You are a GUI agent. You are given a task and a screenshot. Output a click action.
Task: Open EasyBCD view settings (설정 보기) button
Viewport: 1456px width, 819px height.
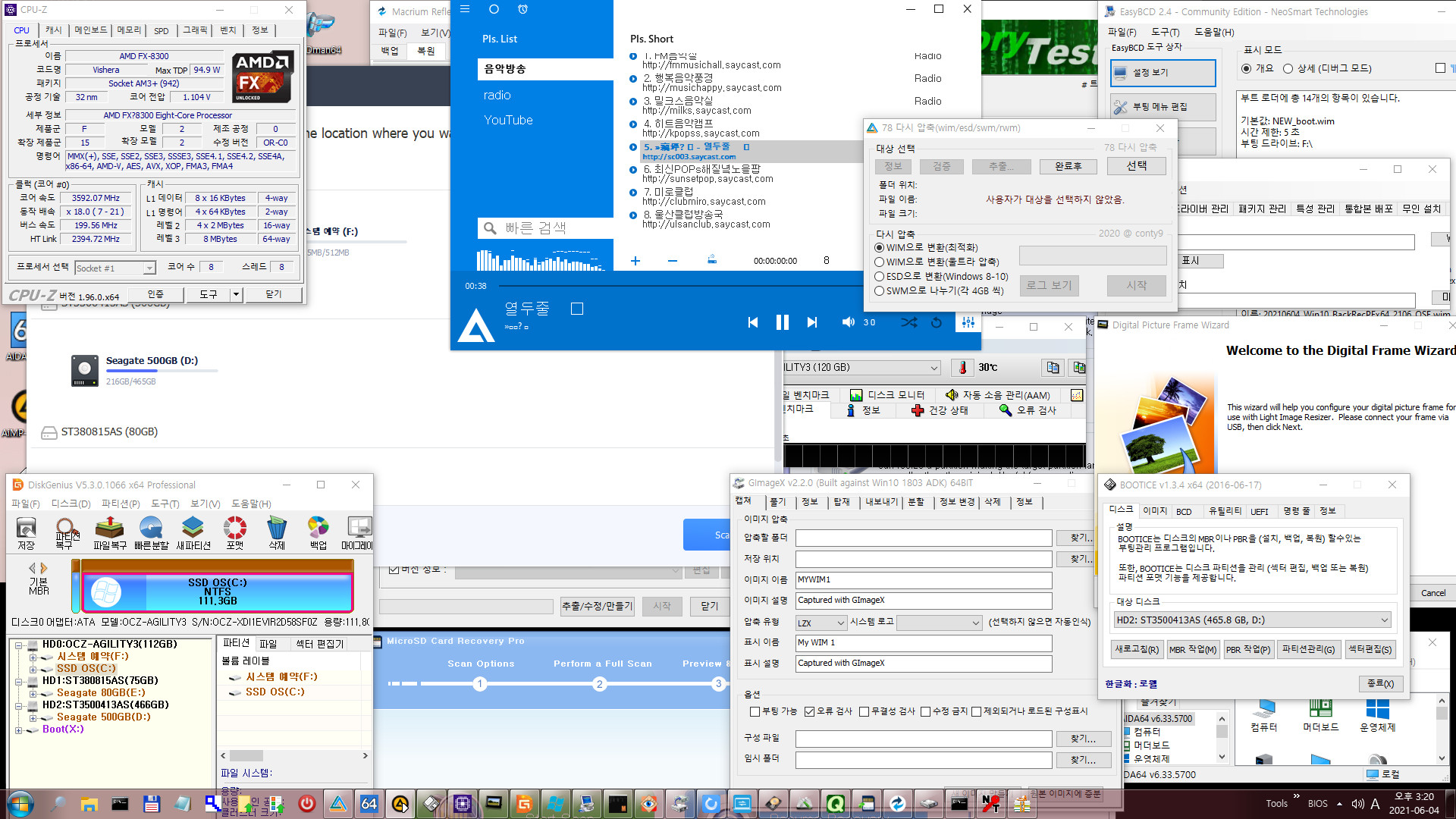point(1163,73)
